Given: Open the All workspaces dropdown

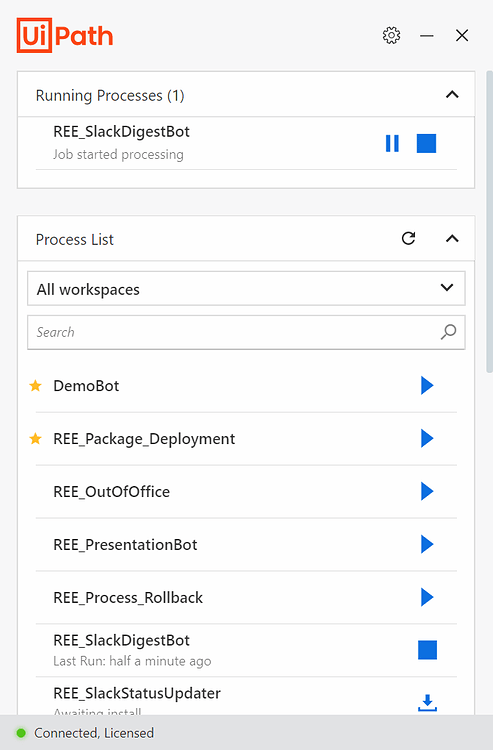Looking at the screenshot, I should [246, 288].
